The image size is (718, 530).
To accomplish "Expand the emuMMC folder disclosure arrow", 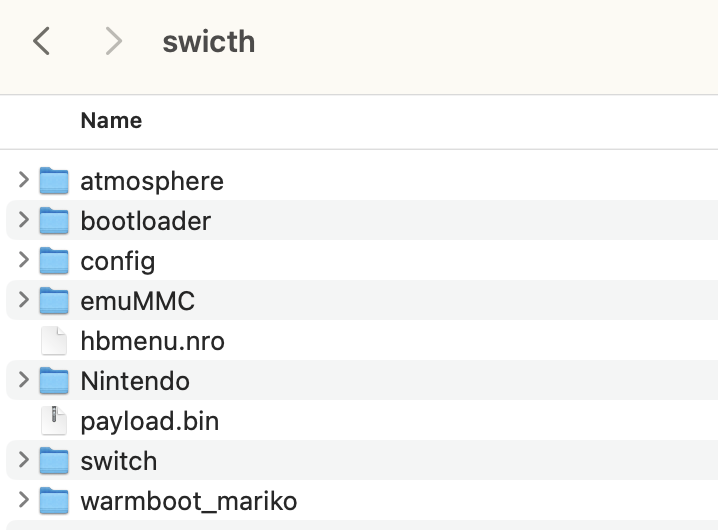I will (x=24, y=300).
